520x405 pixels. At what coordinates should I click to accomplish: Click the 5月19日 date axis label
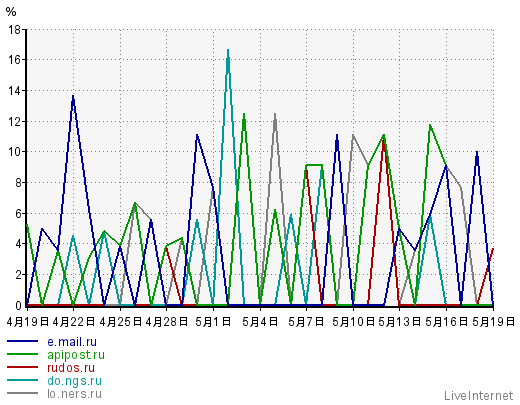pos(493,322)
